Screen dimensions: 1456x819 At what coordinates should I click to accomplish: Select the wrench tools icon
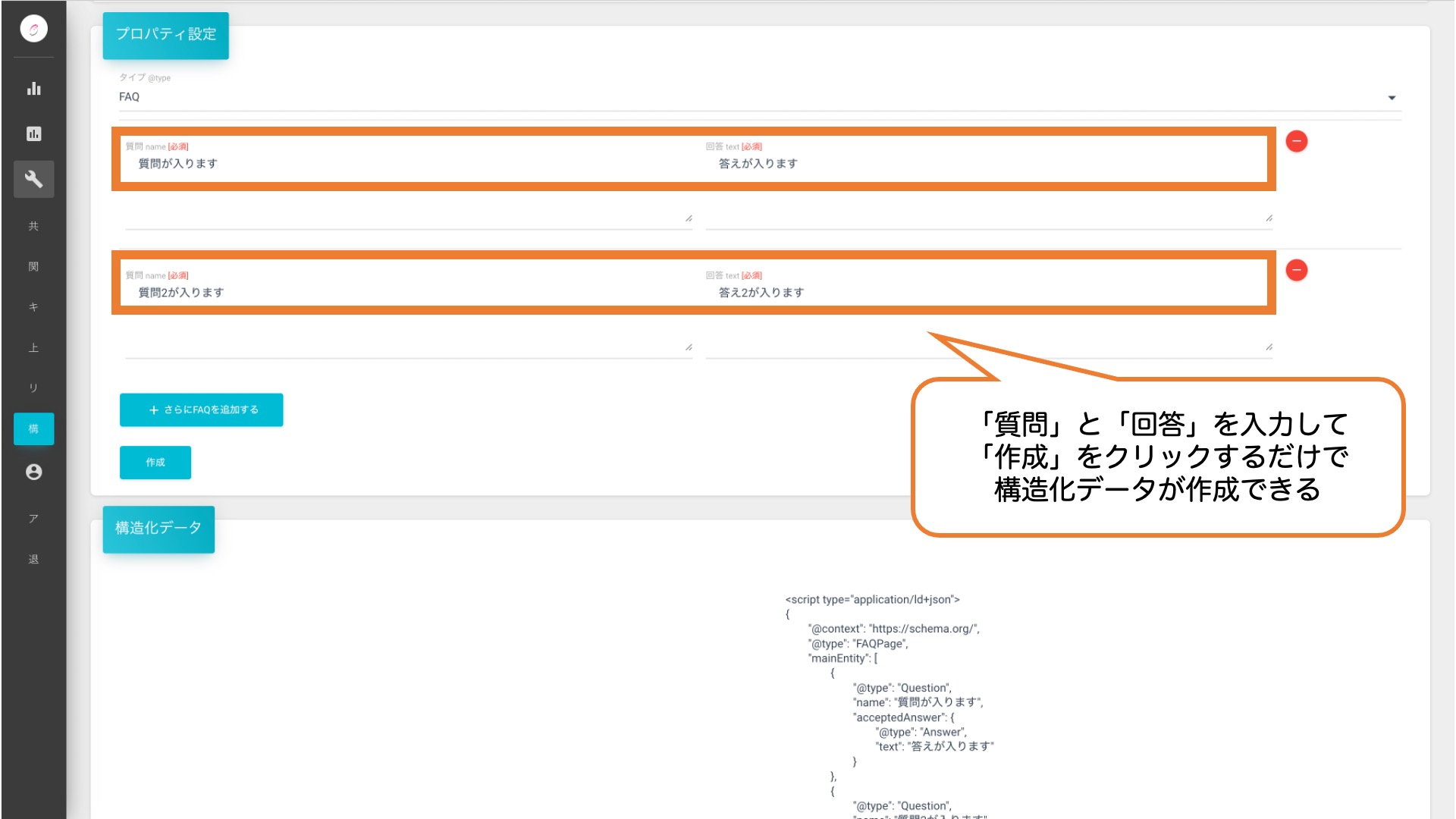[x=33, y=179]
